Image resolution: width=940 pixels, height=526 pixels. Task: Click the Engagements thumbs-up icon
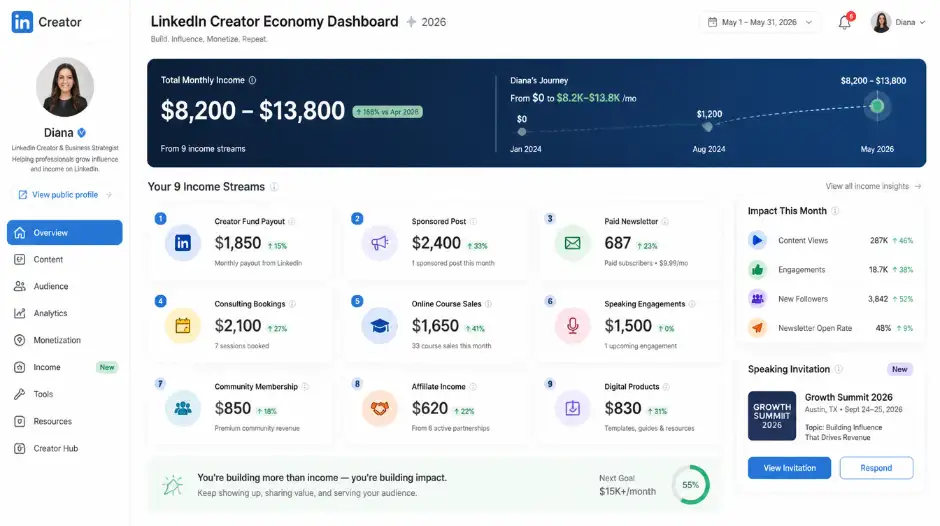point(757,269)
